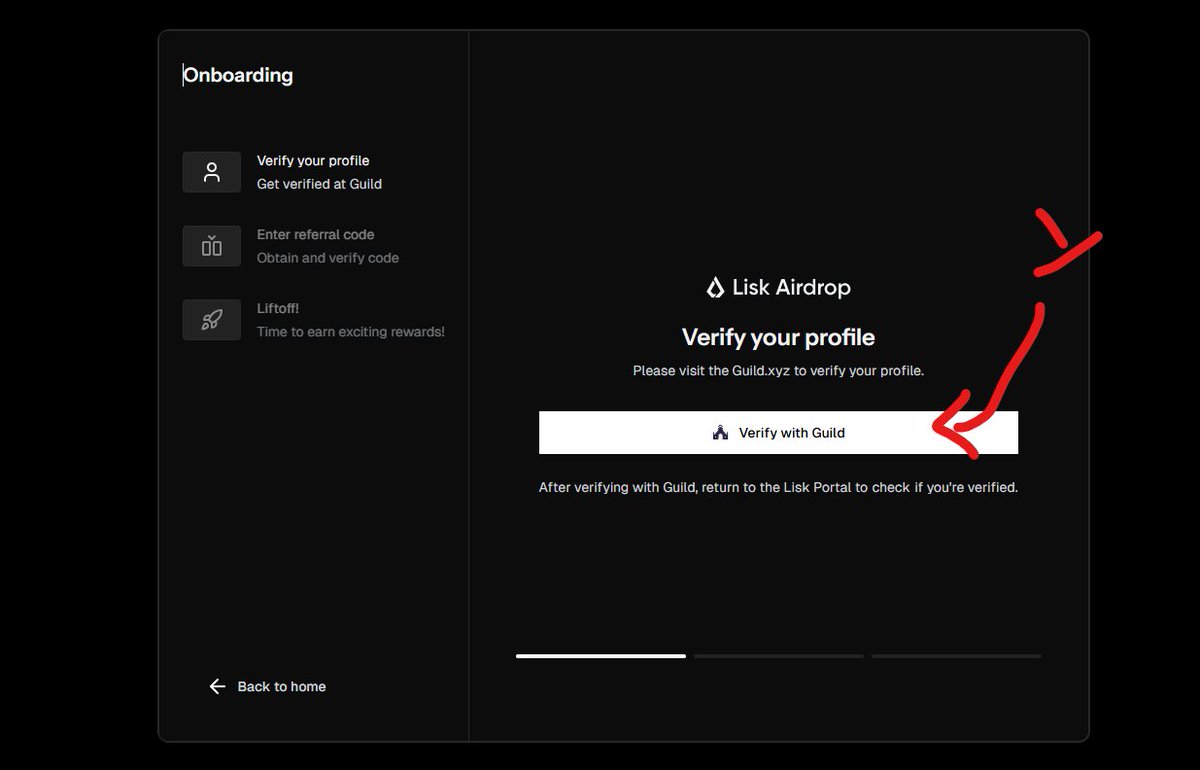Click the third progress bar segment

[x=956, y=656]
